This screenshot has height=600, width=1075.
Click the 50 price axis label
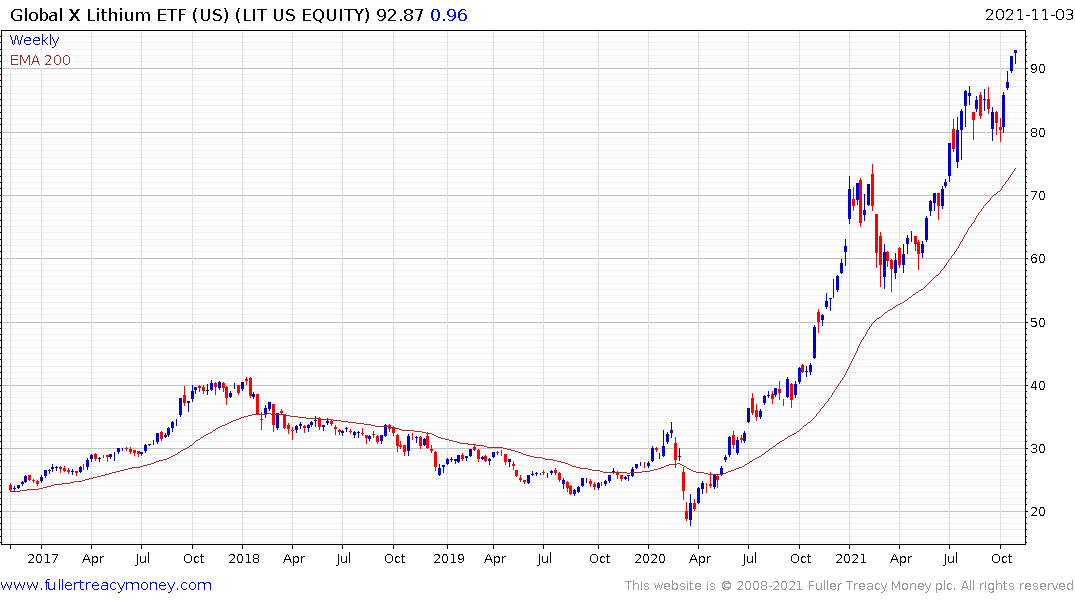click(x=1037, y=322)
